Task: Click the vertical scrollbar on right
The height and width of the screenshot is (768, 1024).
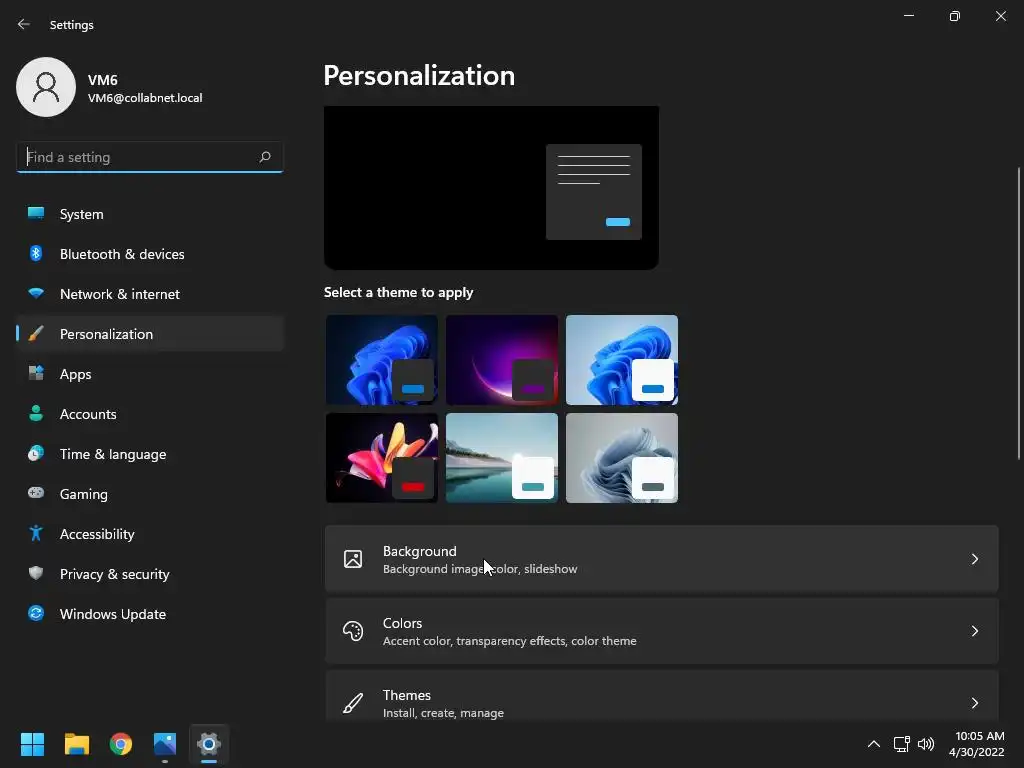Action: pos(1019,313)
